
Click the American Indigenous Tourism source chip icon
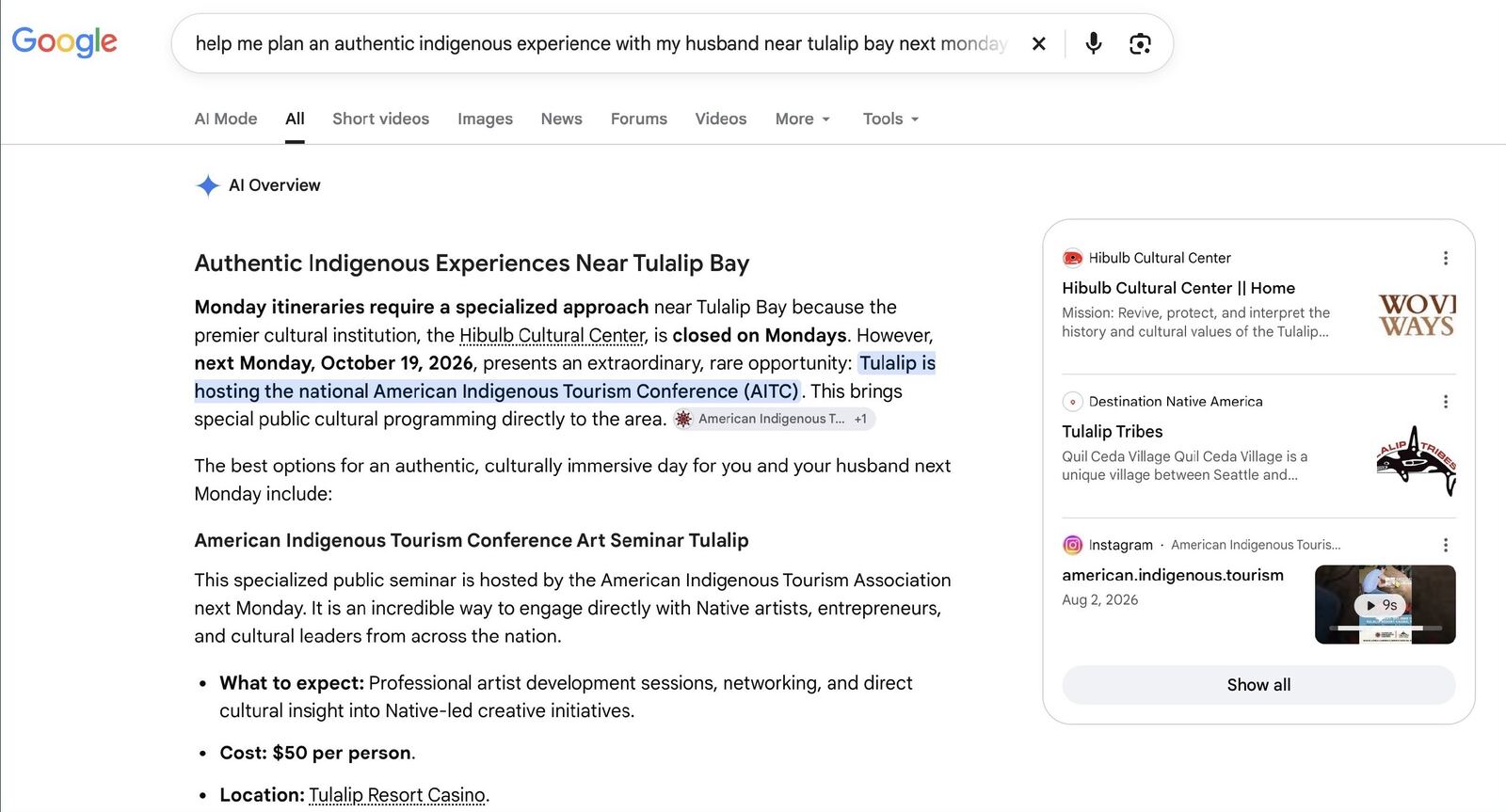coord(684,419)
